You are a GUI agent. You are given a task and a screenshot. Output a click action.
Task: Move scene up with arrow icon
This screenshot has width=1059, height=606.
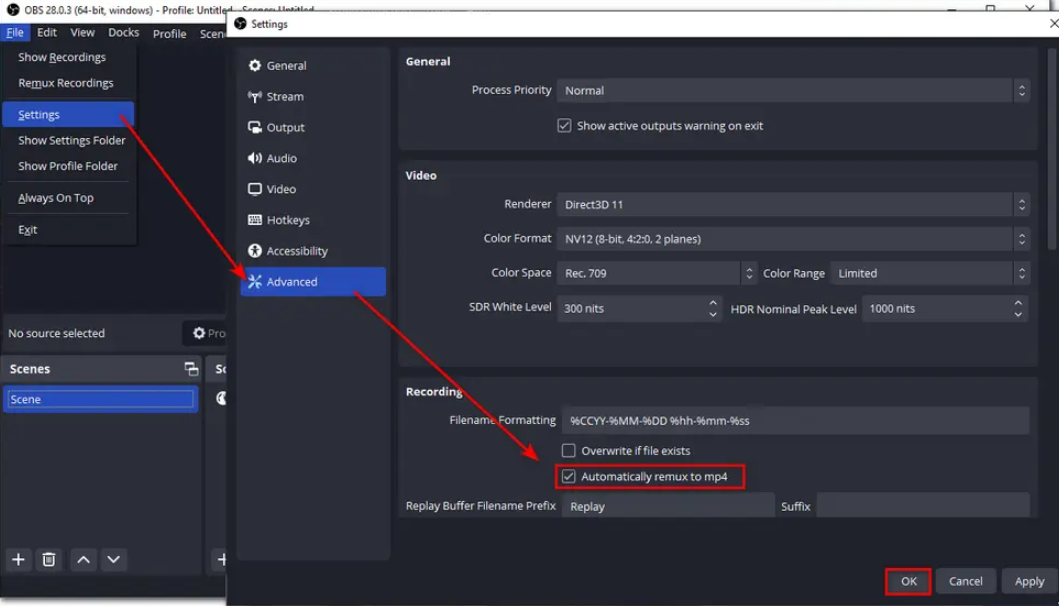[x=84, y=559]
